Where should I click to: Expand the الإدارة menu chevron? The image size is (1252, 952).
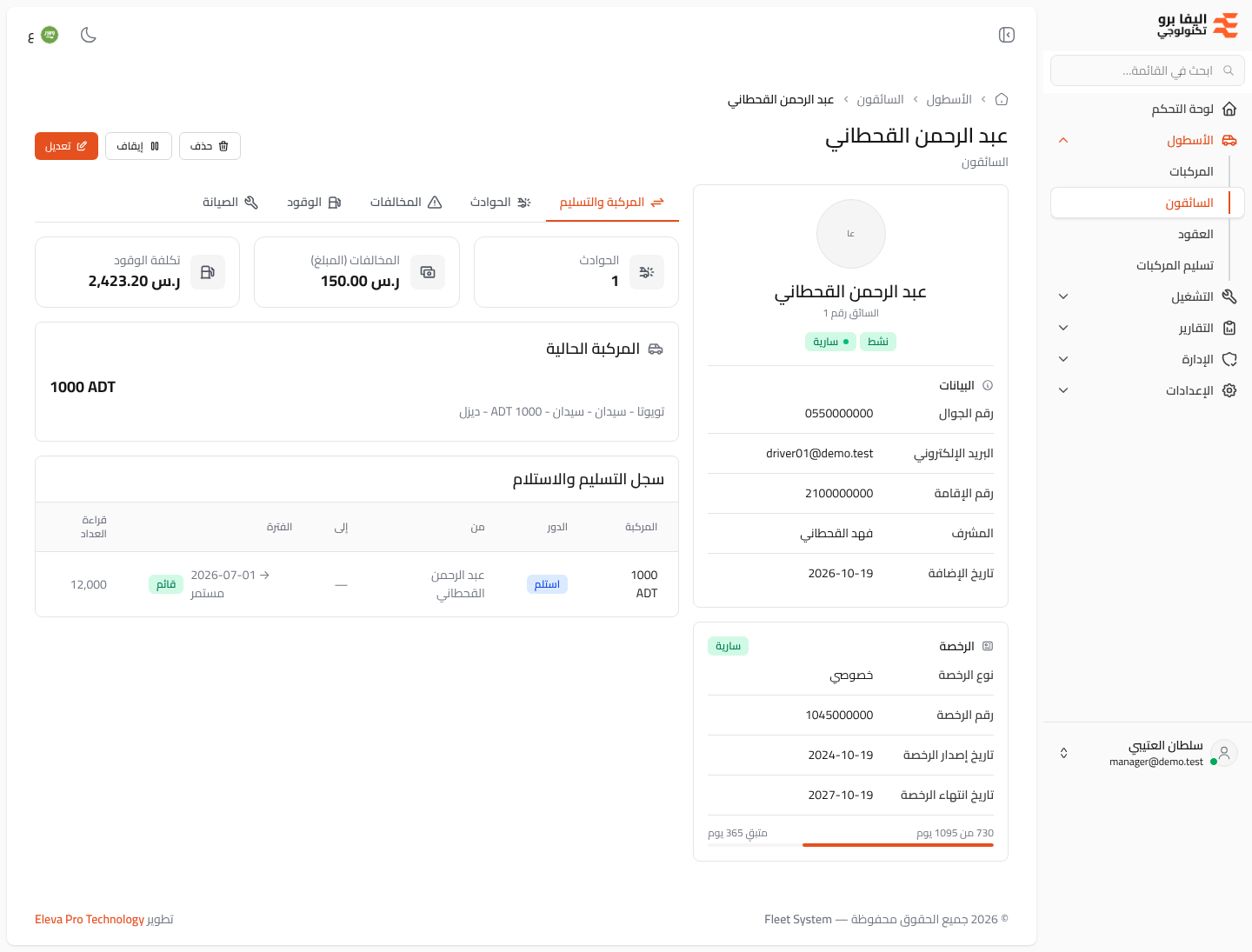(1063, 359)
